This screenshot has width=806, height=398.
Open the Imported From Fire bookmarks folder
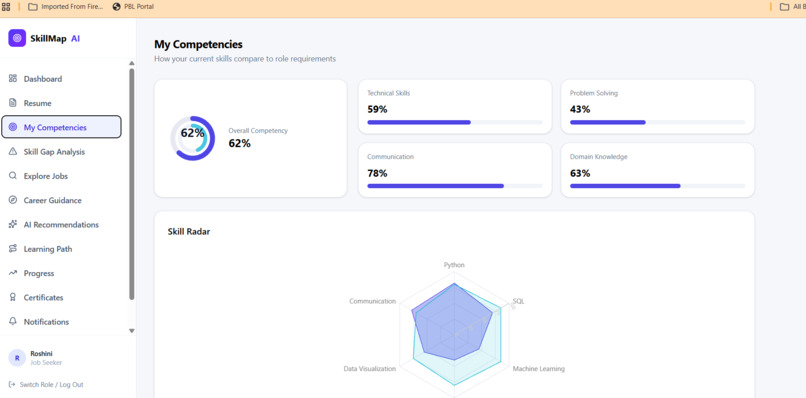(x=66, y=7)
